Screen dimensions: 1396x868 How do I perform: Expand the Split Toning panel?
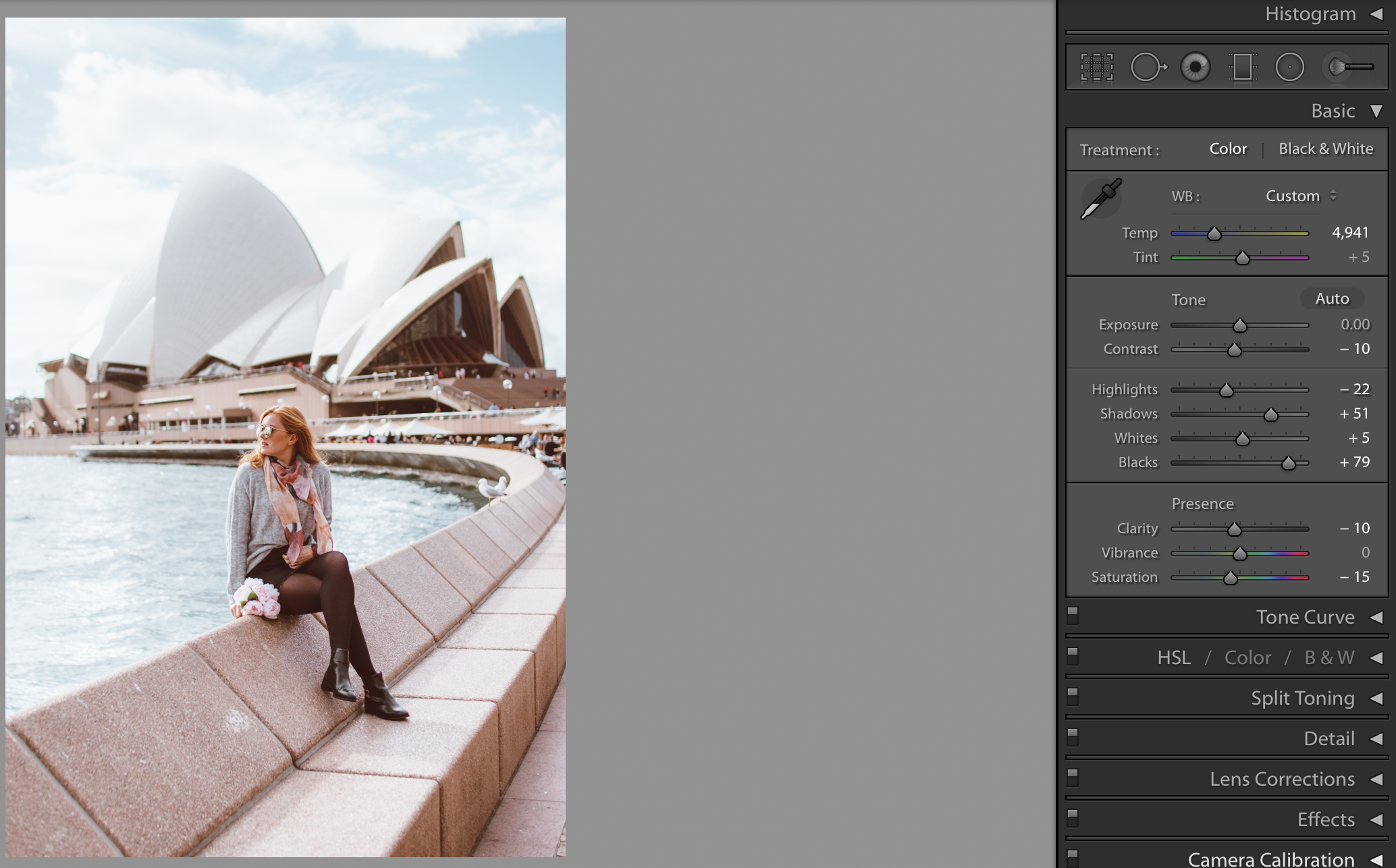coord(1376,699)
